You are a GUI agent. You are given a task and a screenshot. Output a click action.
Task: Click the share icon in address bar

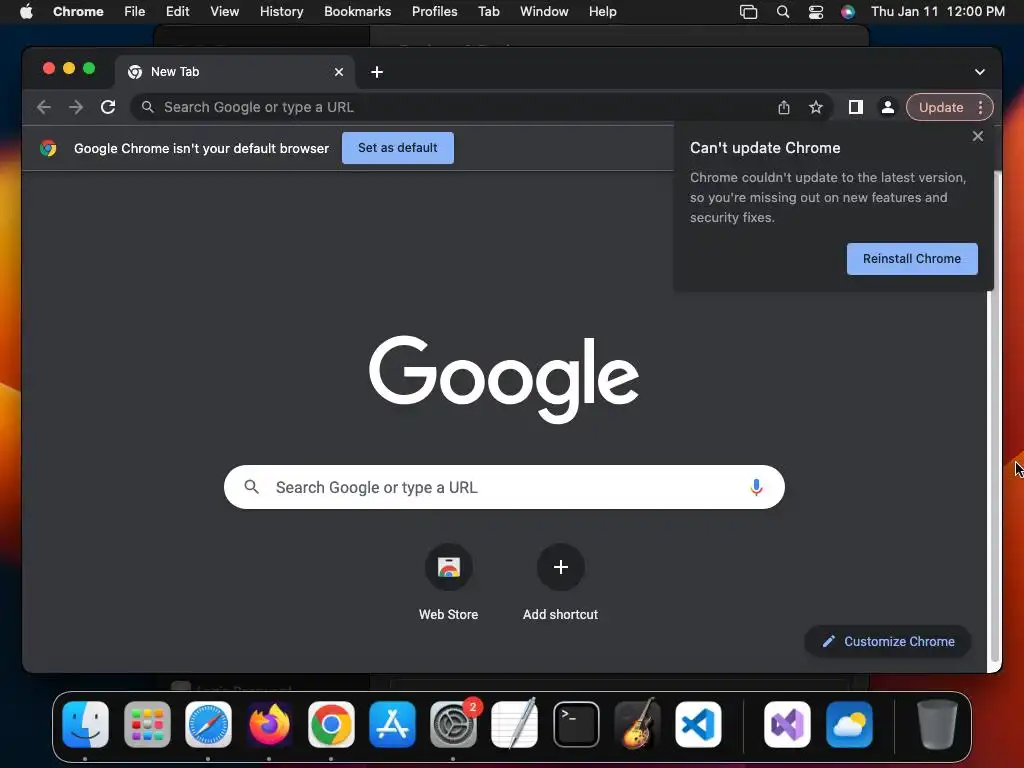(784, 107)
